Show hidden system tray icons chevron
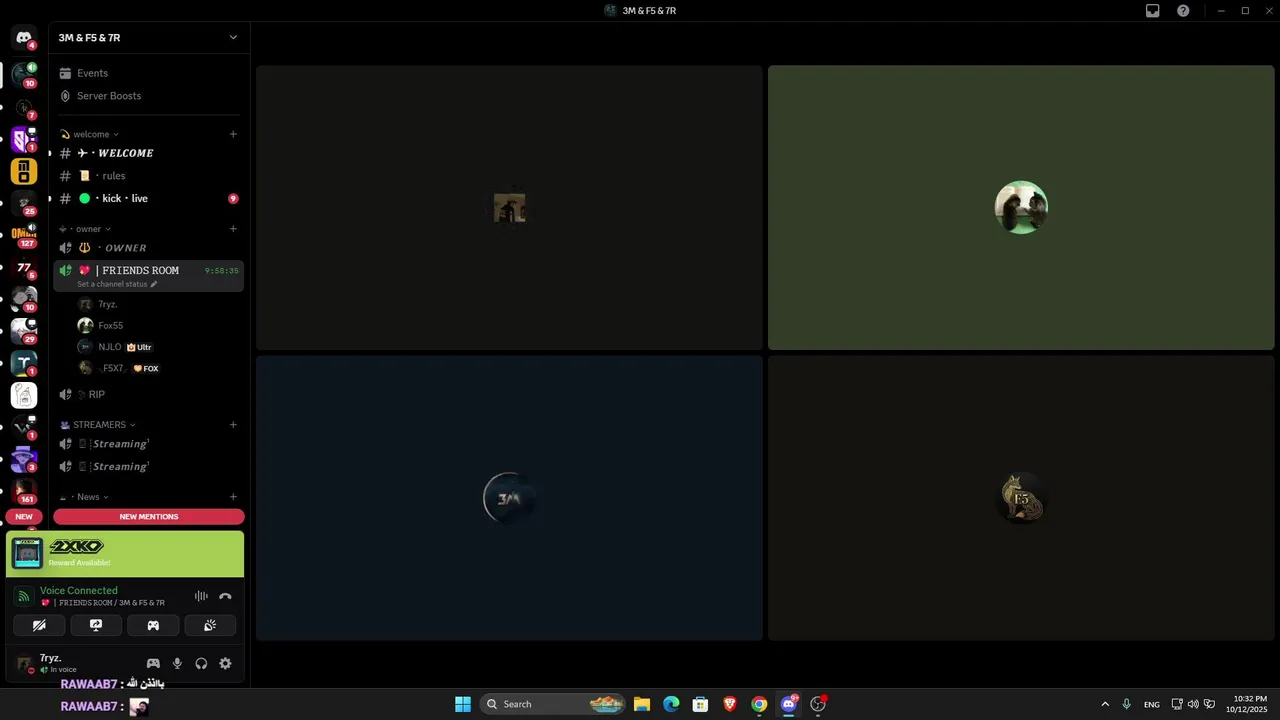 1105,704
